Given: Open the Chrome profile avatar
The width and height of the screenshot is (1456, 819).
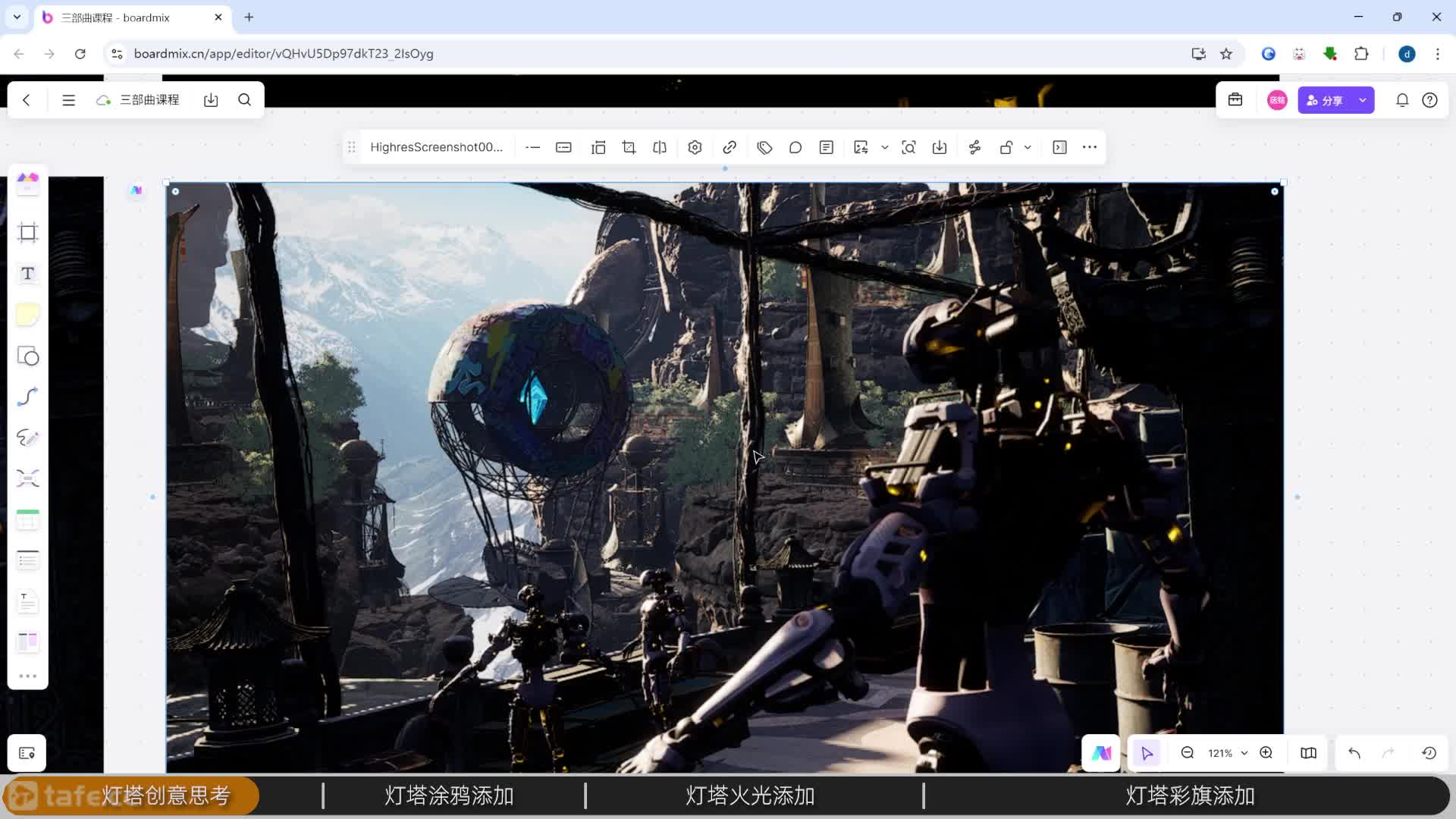Looking at the screenshot, I should coord(1407,54).
